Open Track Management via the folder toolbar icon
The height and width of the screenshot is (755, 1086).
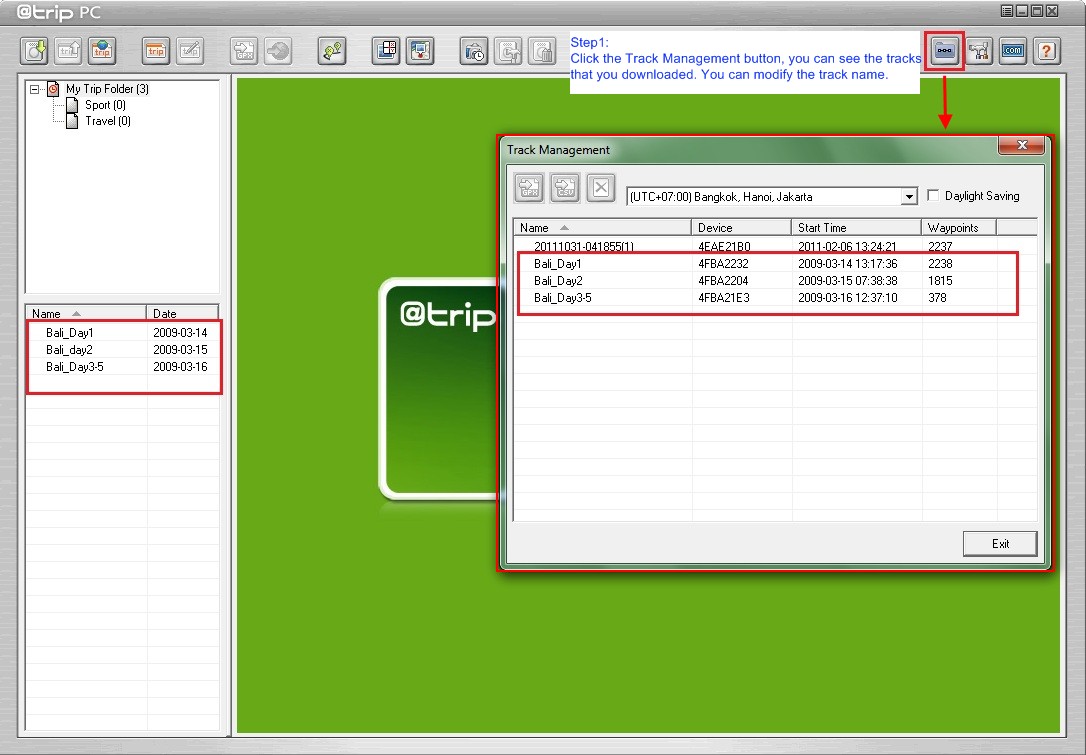(945, 51)
